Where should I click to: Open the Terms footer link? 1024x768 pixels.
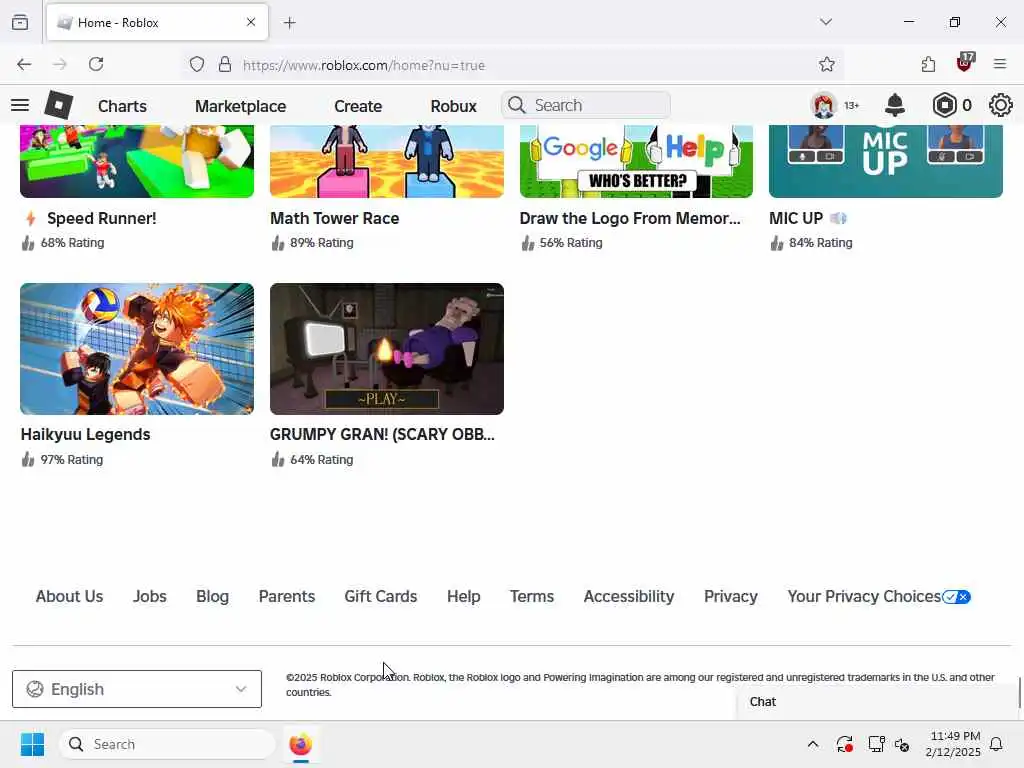tap(532, 596)
